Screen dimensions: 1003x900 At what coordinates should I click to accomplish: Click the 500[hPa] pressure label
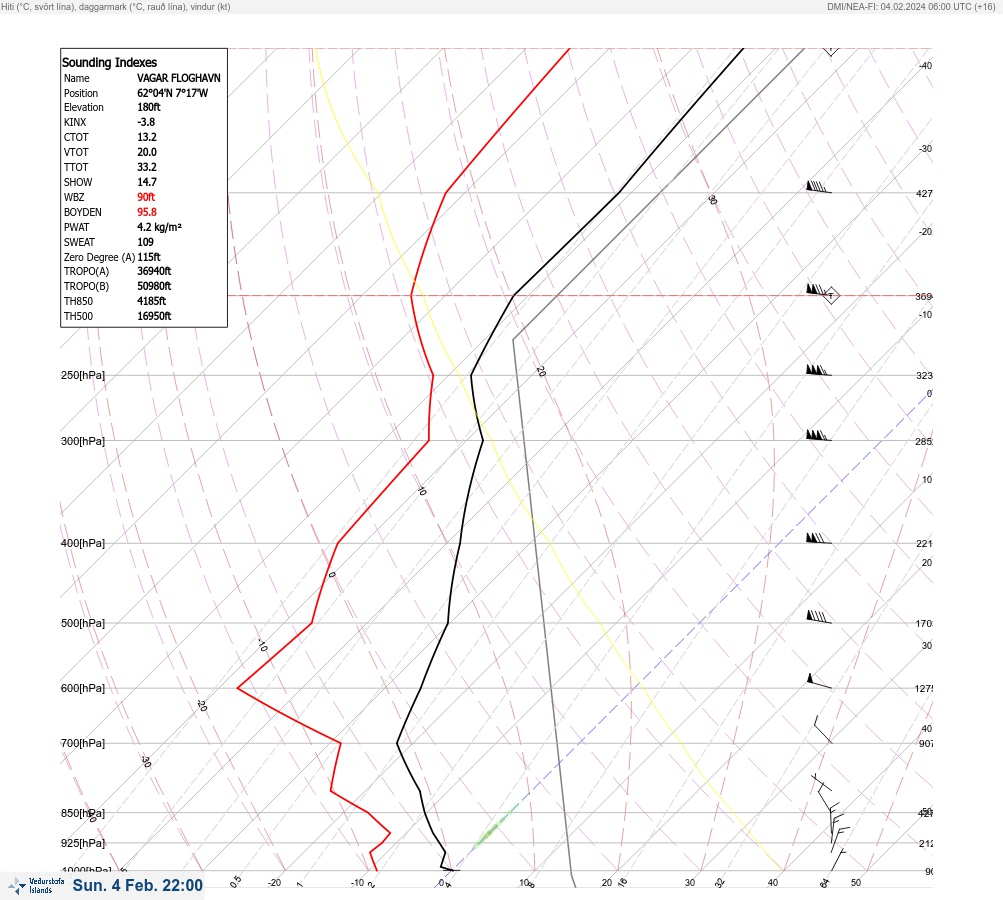pyautogui.click(x=83, y=623)
